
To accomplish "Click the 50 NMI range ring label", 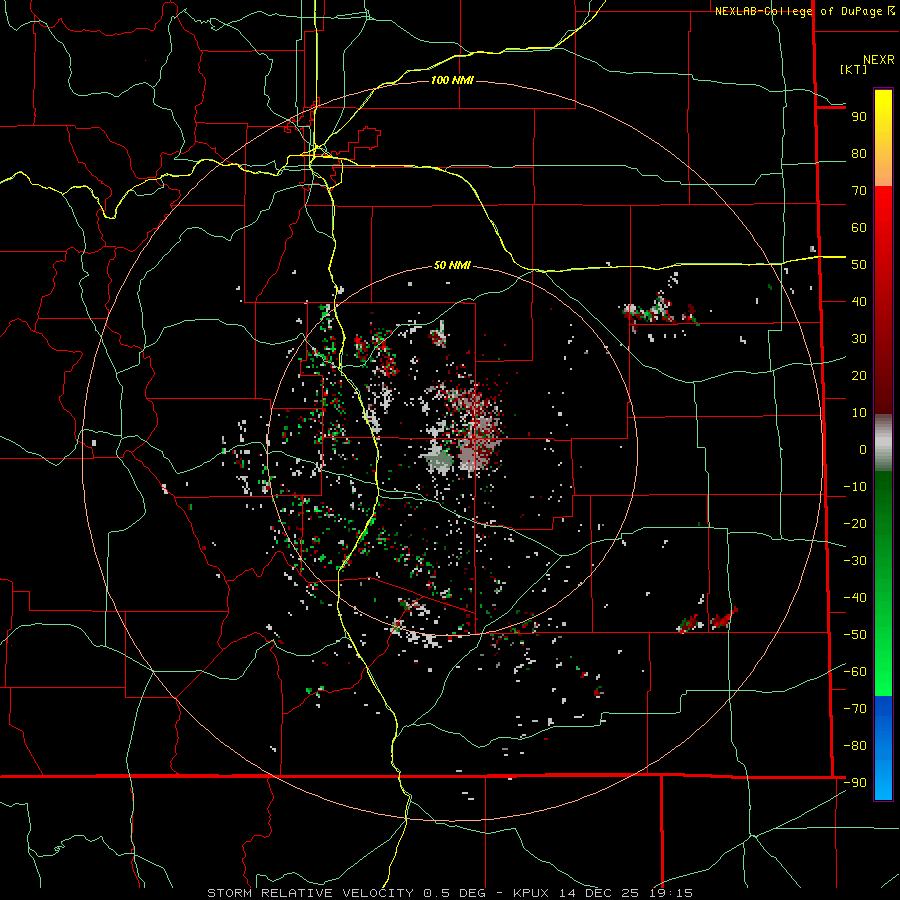I will (x=452, y=265).
